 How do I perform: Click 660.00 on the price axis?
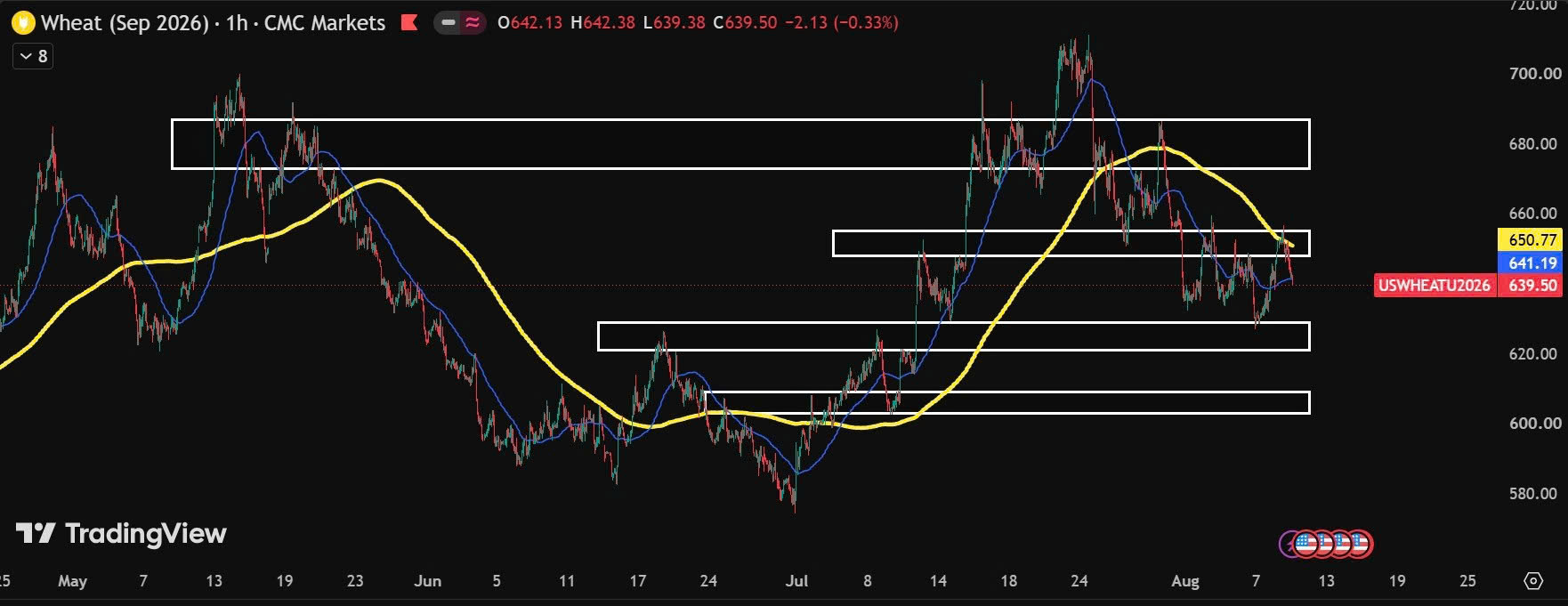tap(1532, 214)
